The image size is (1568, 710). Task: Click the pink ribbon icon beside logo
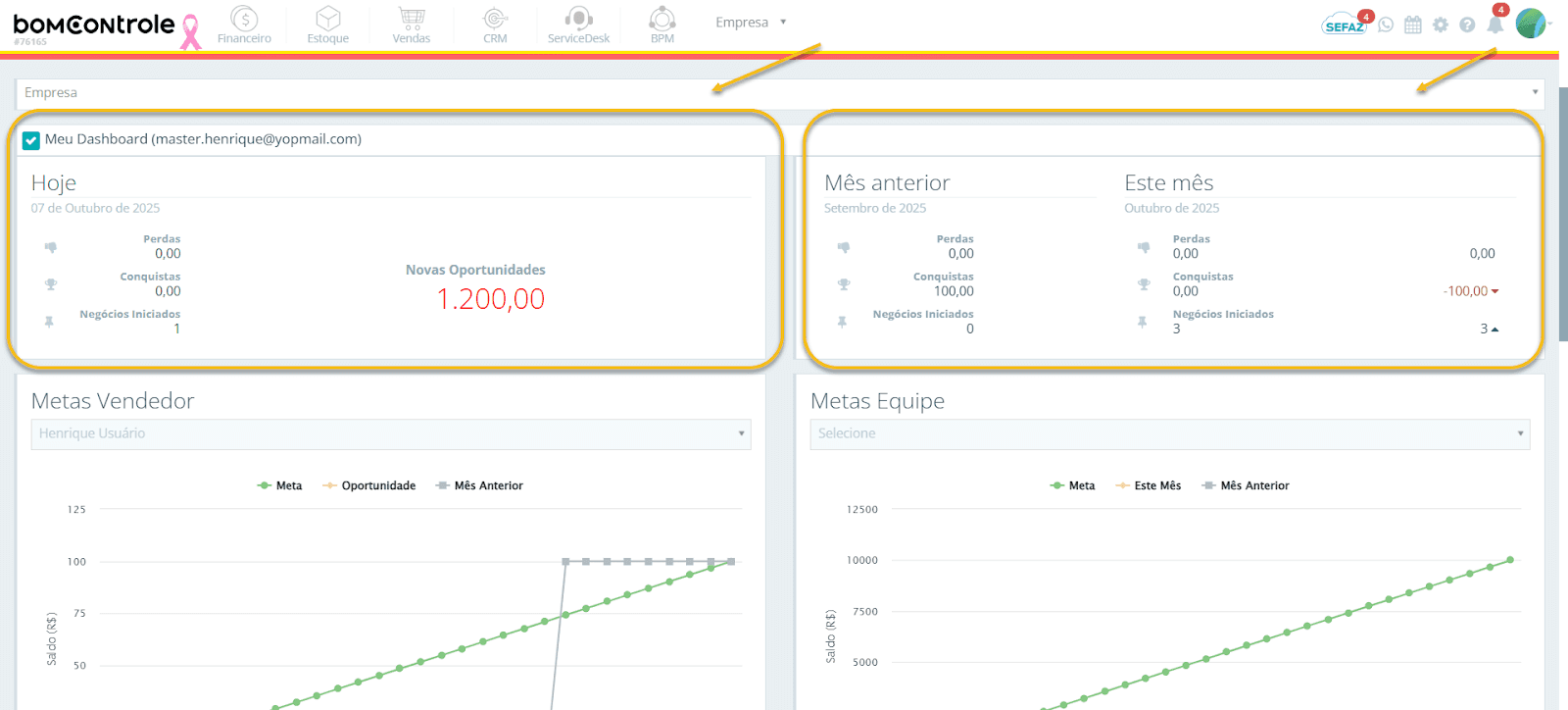(191, 31)
